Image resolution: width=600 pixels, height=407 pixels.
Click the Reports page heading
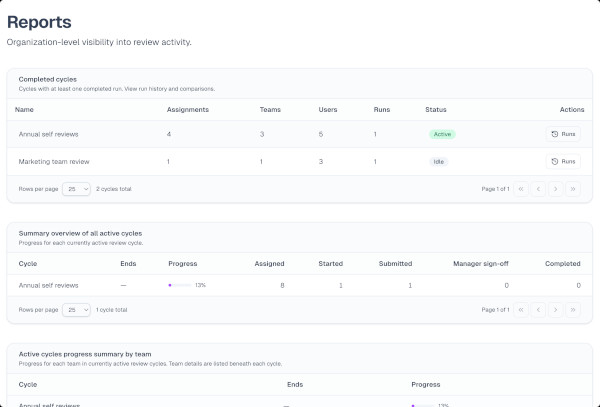coord(39,22)
